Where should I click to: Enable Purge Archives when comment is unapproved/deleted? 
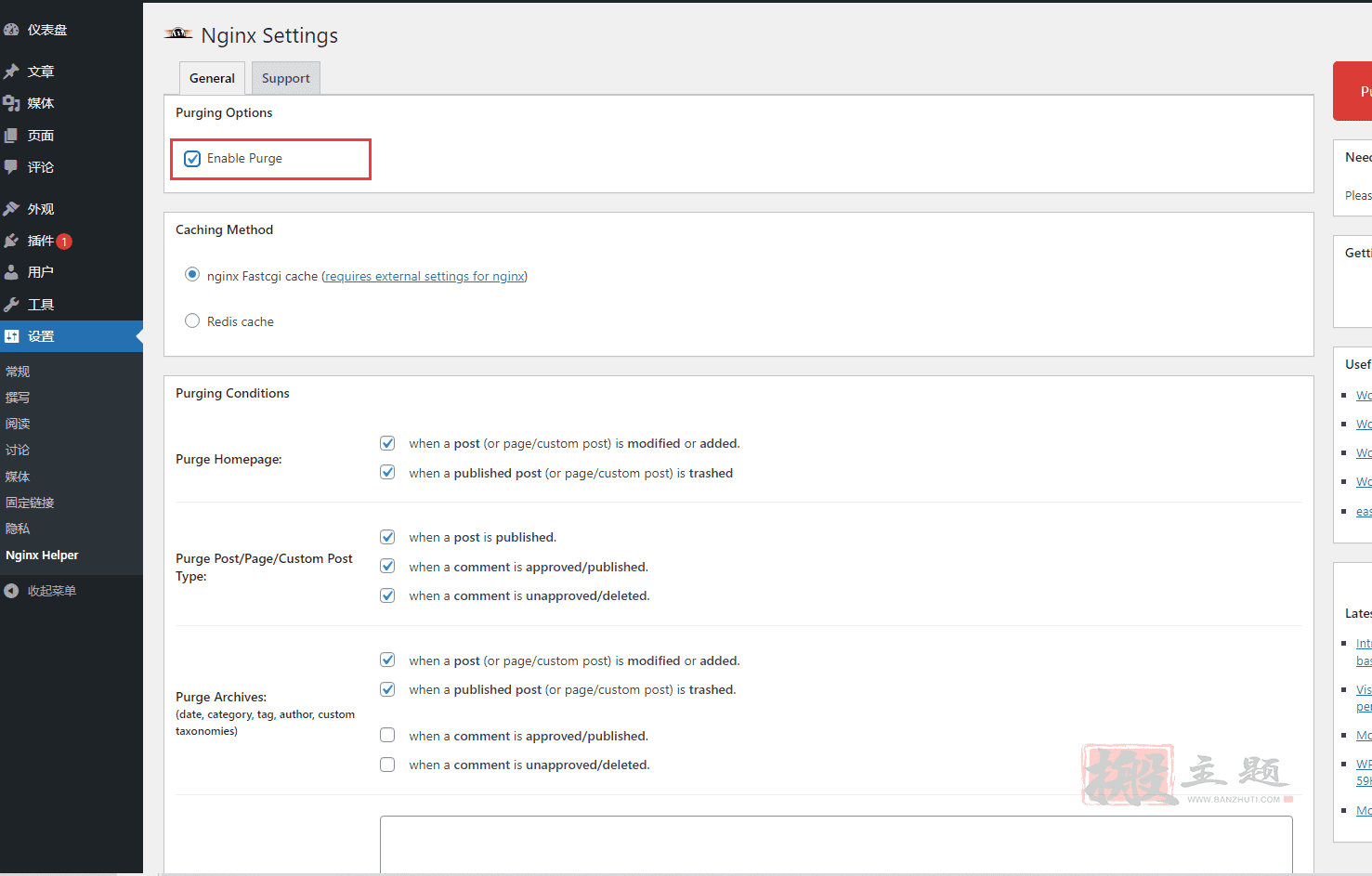(387, 765)
